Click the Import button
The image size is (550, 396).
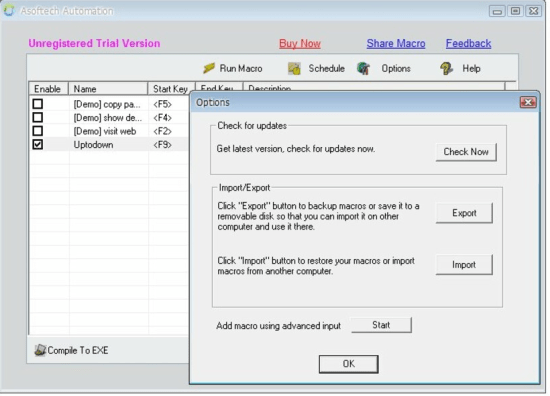pos(464,265)
